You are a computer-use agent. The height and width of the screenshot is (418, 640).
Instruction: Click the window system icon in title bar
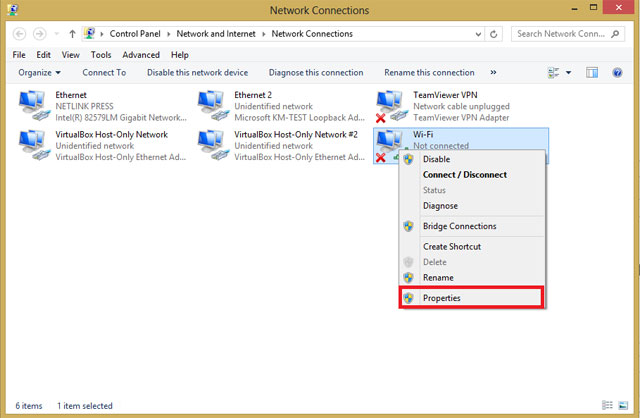coord(12,9)
